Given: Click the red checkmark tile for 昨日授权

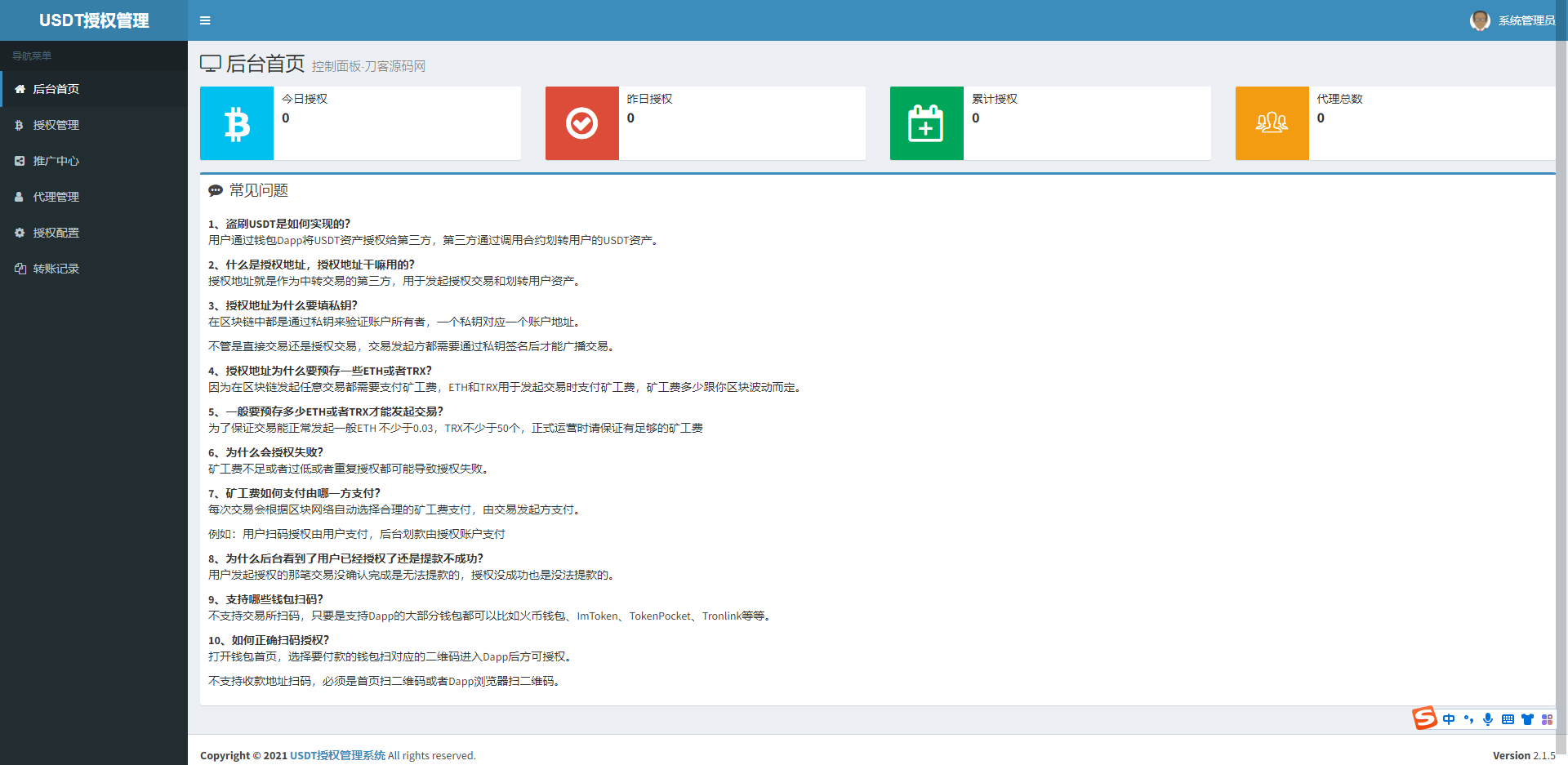Looking at the screenshot, I should click(581, 123).
